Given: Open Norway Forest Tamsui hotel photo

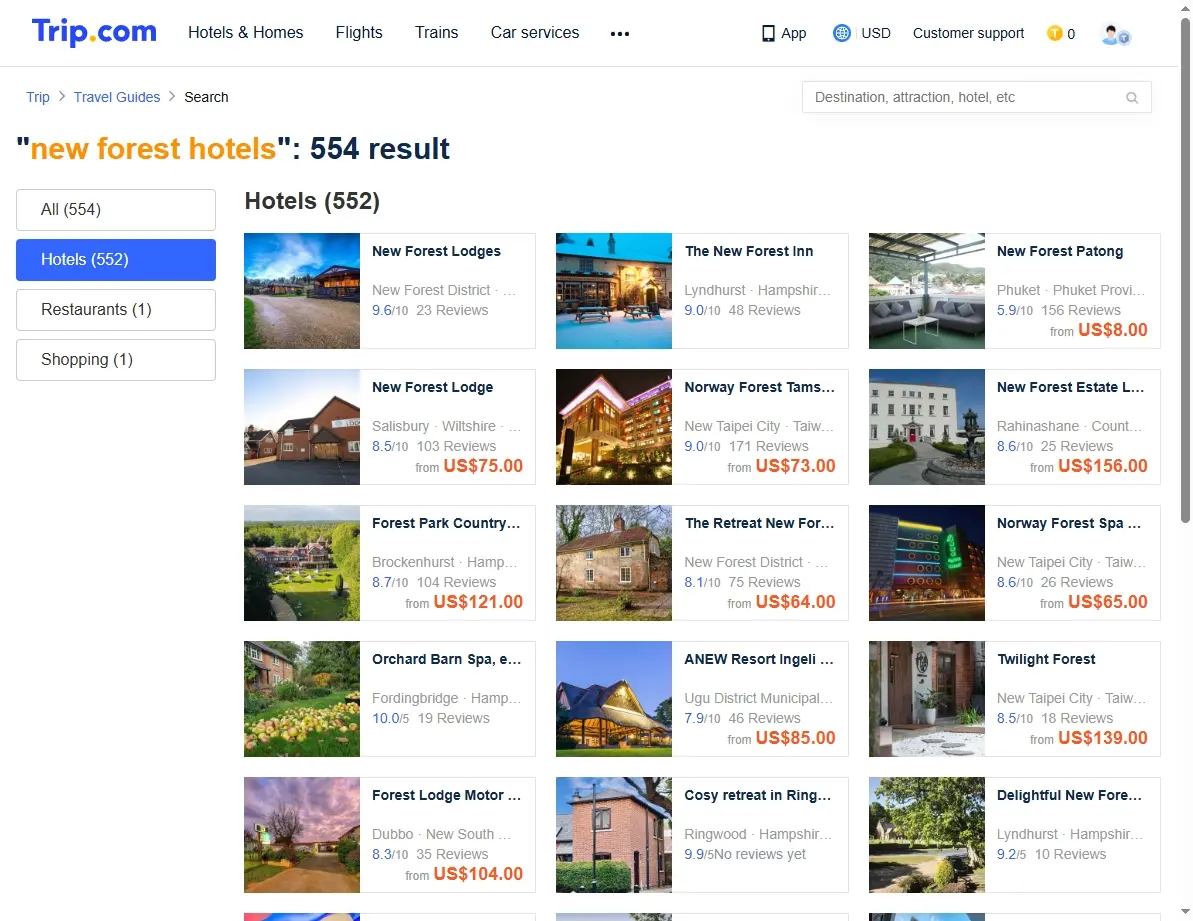Looking at the screenshot, I should 614,427.
